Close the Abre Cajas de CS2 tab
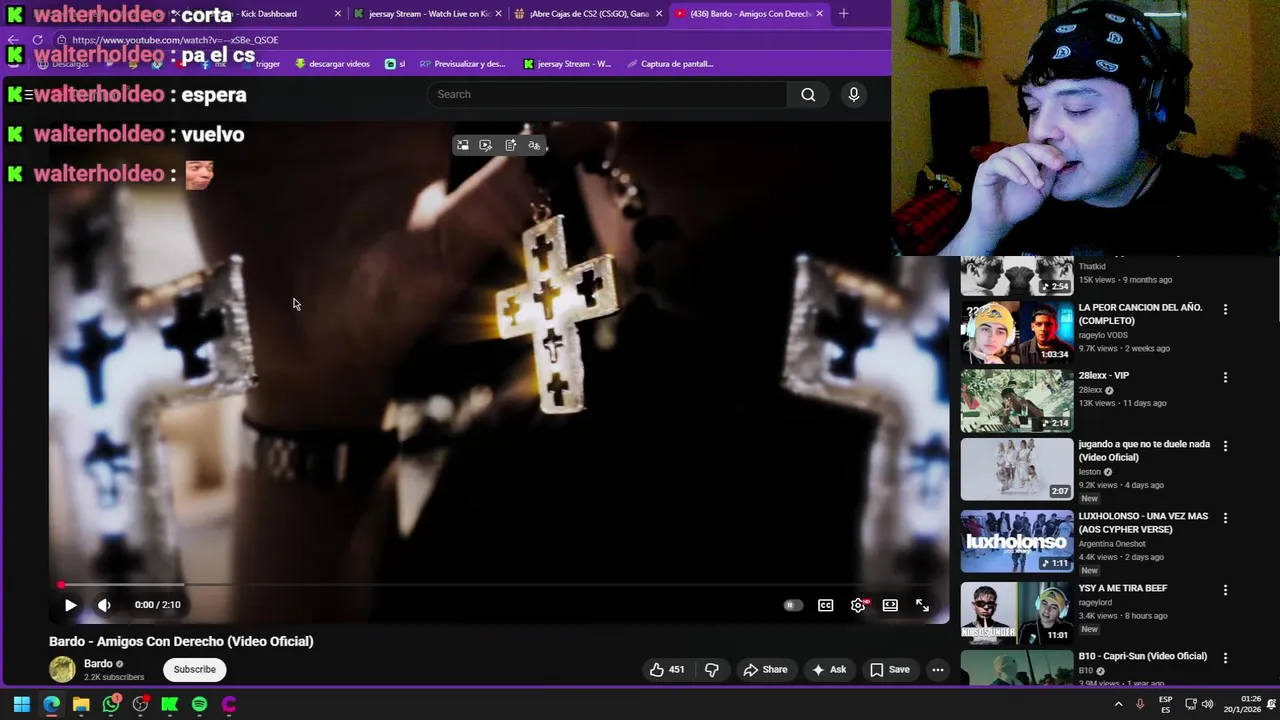The image size is (1280, 720). tap(658, 14)
